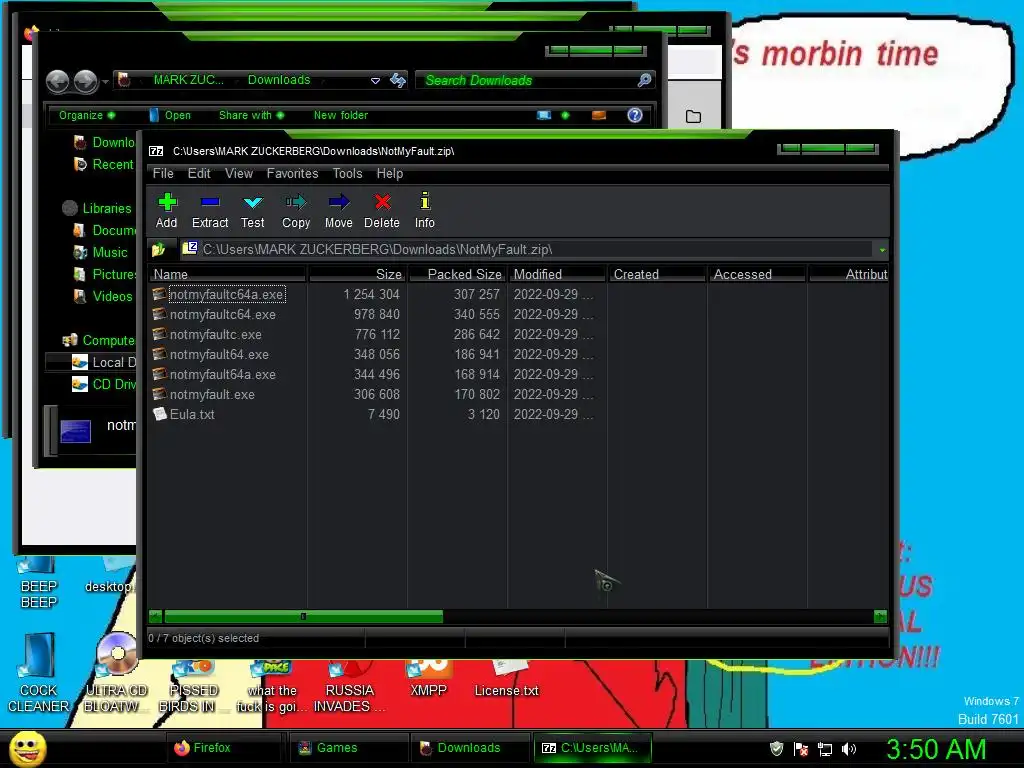Open the 7-Zip Edit menu
Image resolution: width=1024 pixels, height=768 pixels.
coord(199,173)
